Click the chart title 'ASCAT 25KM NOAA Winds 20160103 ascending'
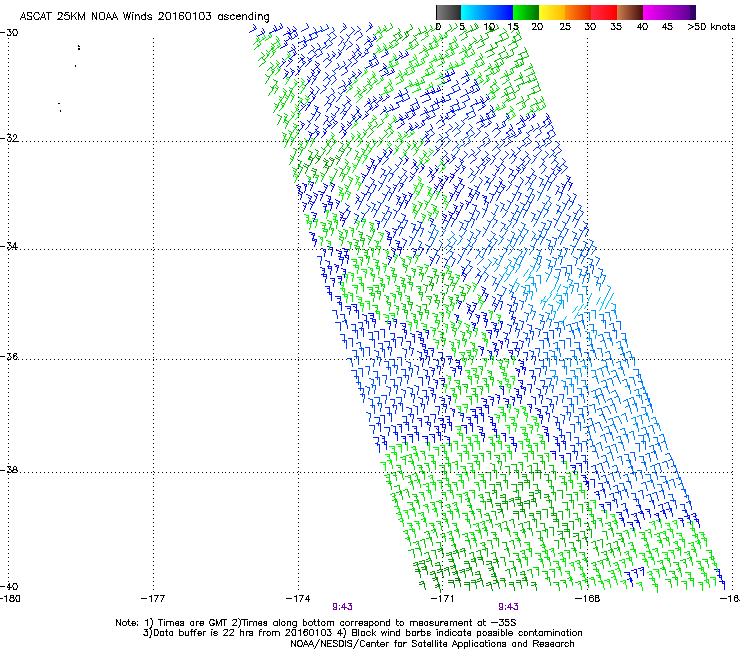This screenshot has height=650, width=740. tap(144, 17)
